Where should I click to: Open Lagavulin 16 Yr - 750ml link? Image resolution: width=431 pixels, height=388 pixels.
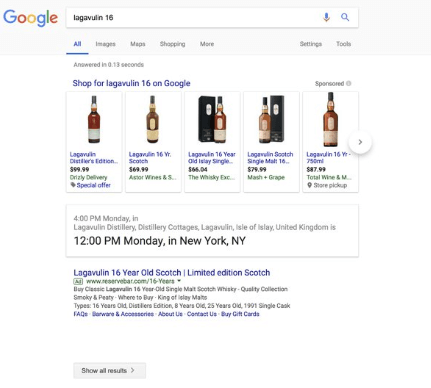pos(328,158)
